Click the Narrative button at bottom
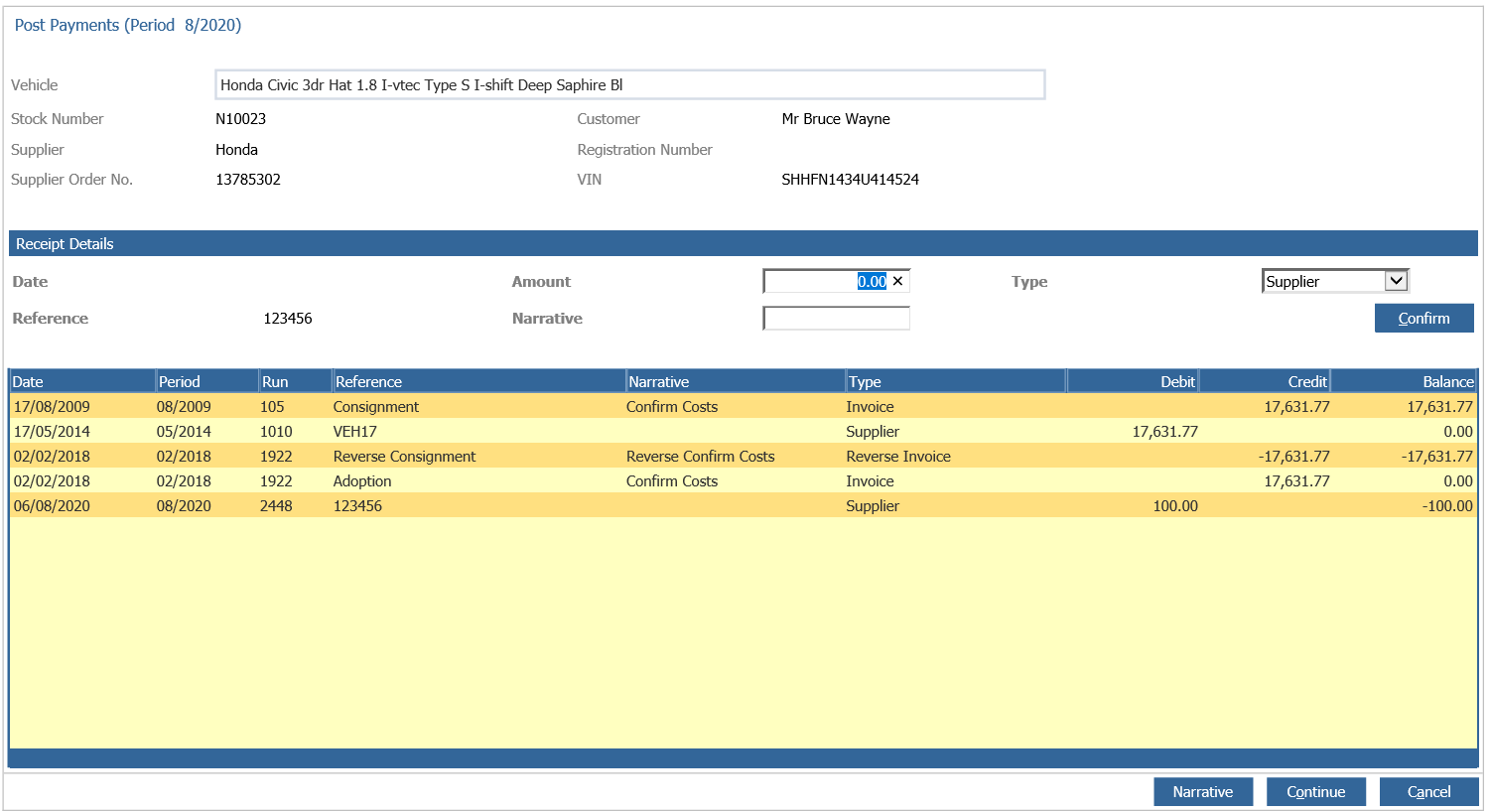The height and width of the screenshot is (812, 1491). tap(1202, 791)
